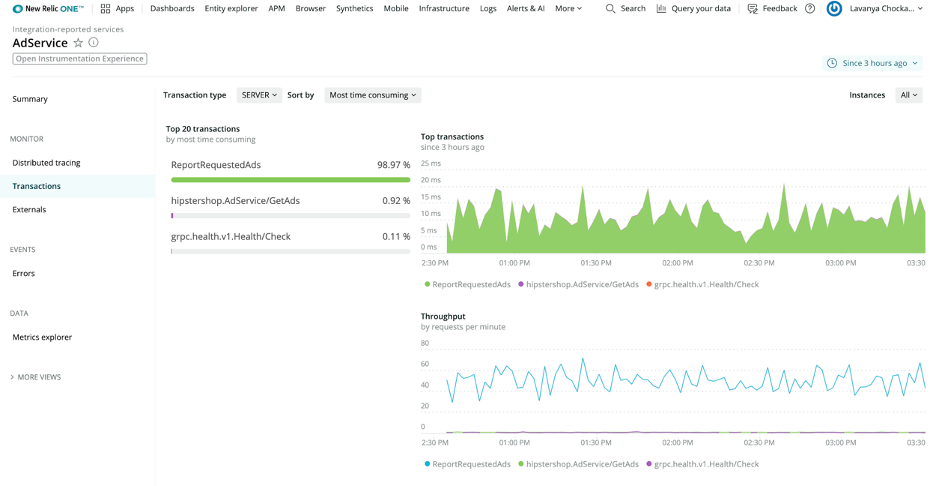Viewport: 936px width, 486px height.
Task: Toggle grpc.health.v1.Health/Check legend in Throughput chart
Action: [703, 464]
